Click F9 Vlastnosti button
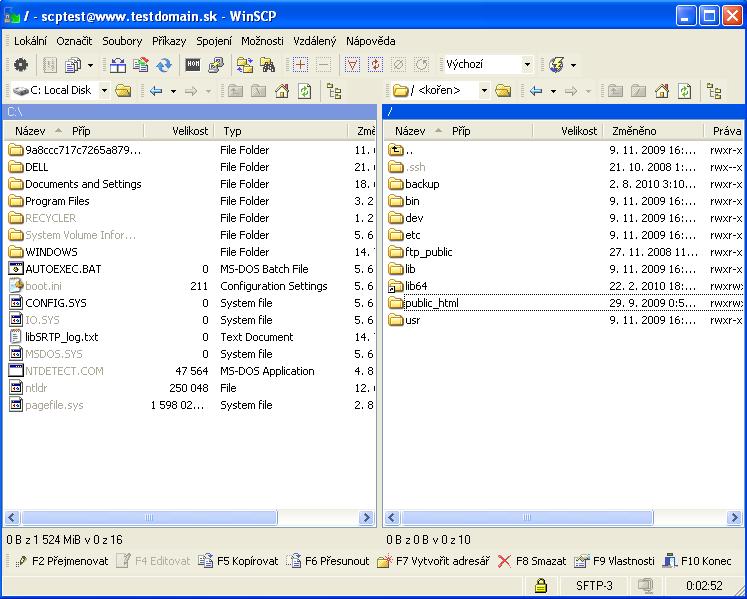Viewport: 747px width, 599px height. point(614,561)
